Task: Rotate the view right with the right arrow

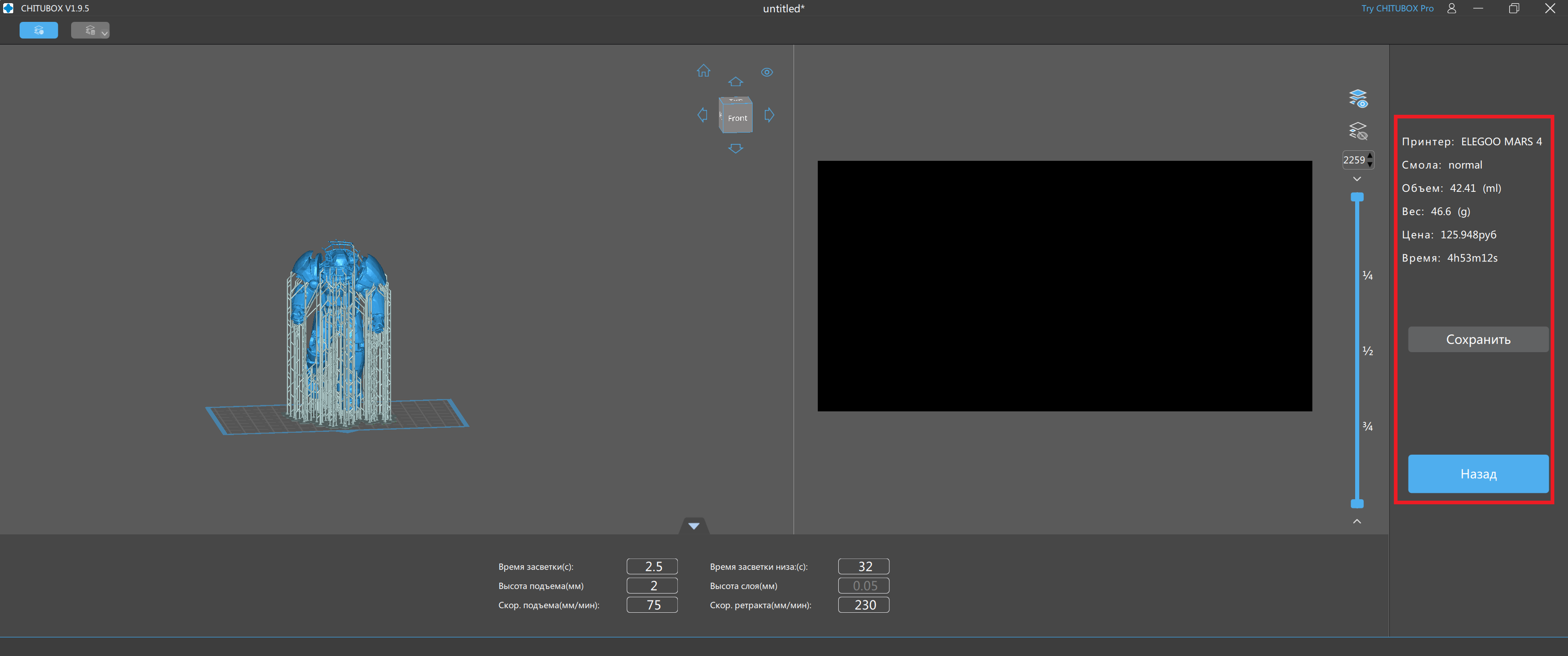Action: pos(769,115)
